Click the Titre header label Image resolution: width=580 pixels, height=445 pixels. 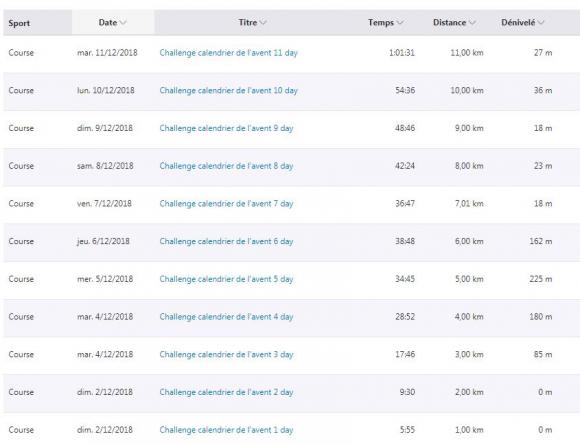pos(248,23)
